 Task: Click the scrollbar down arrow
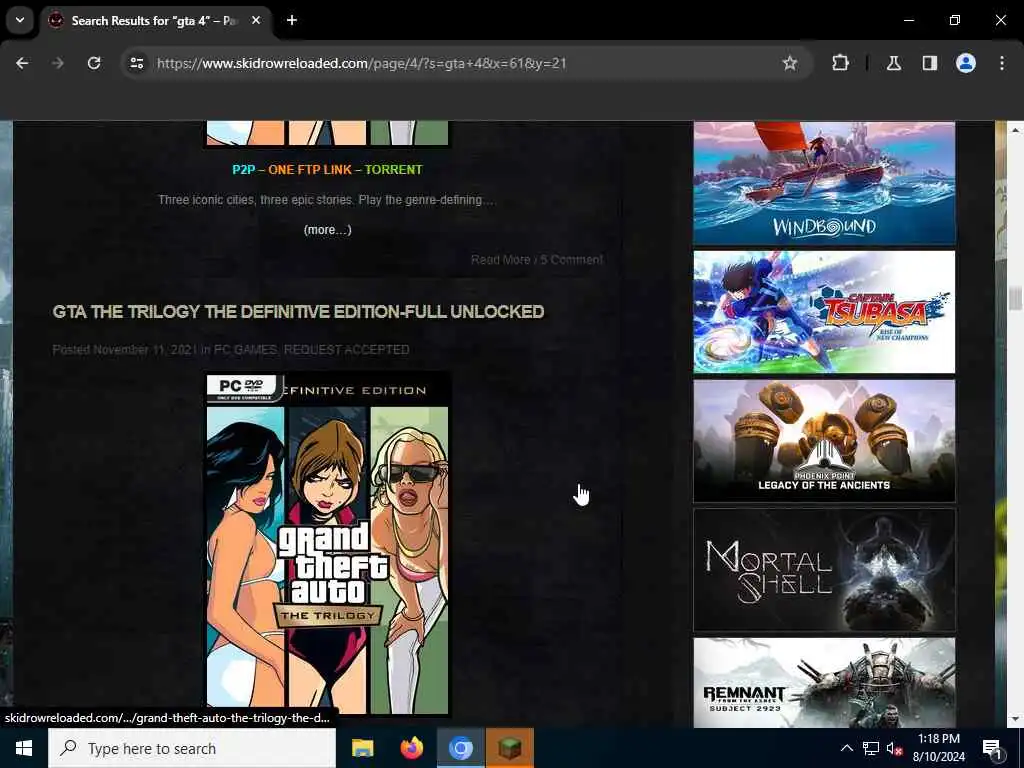pyautogui.click(x=1015, y=719)
